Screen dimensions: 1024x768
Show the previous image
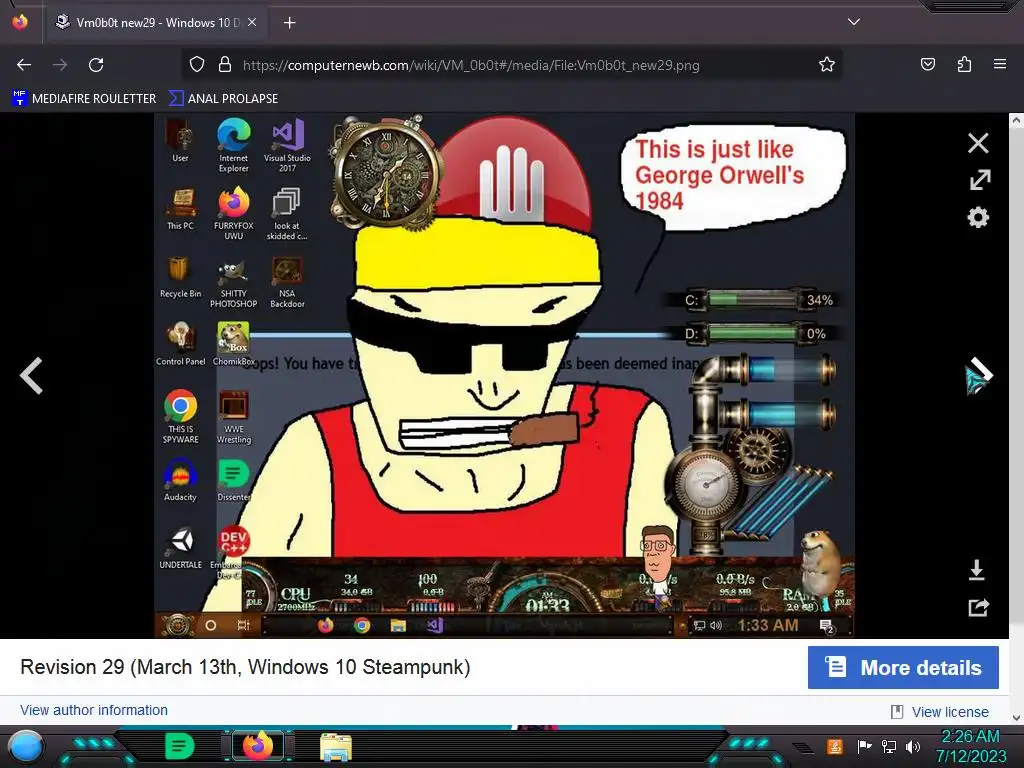[31, 376]
